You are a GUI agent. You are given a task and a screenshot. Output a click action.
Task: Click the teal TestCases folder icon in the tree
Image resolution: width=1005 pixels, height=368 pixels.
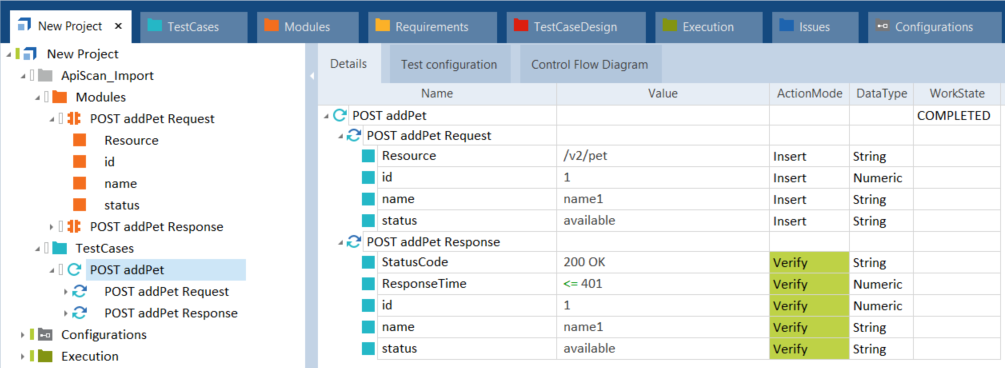[59, 247]
